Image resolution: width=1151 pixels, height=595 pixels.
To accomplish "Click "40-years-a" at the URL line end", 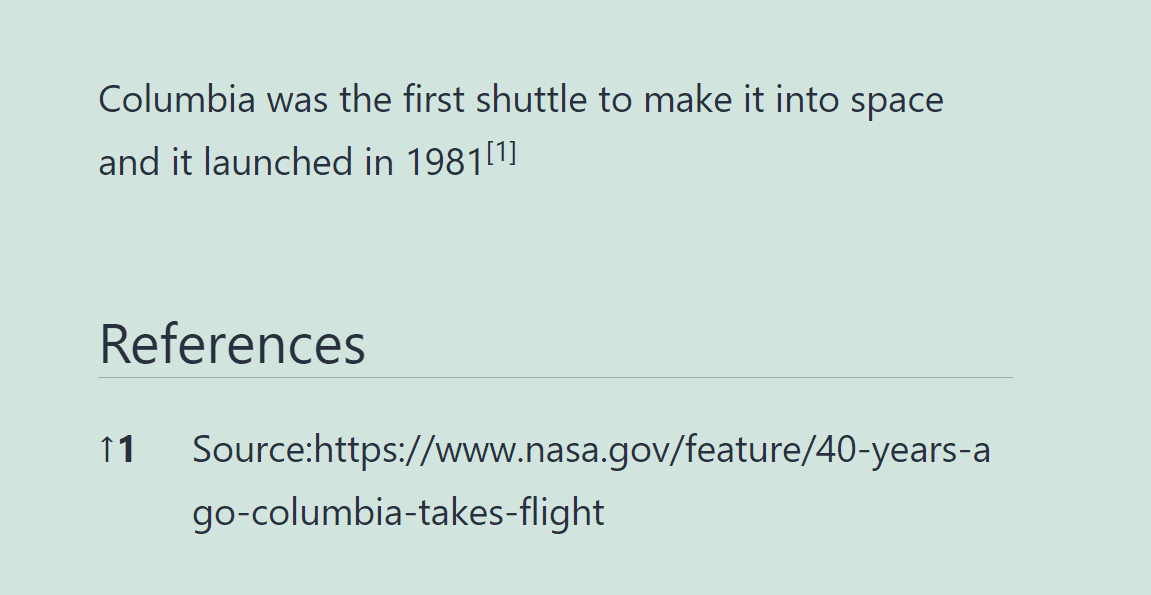I will tap(903, 451).
